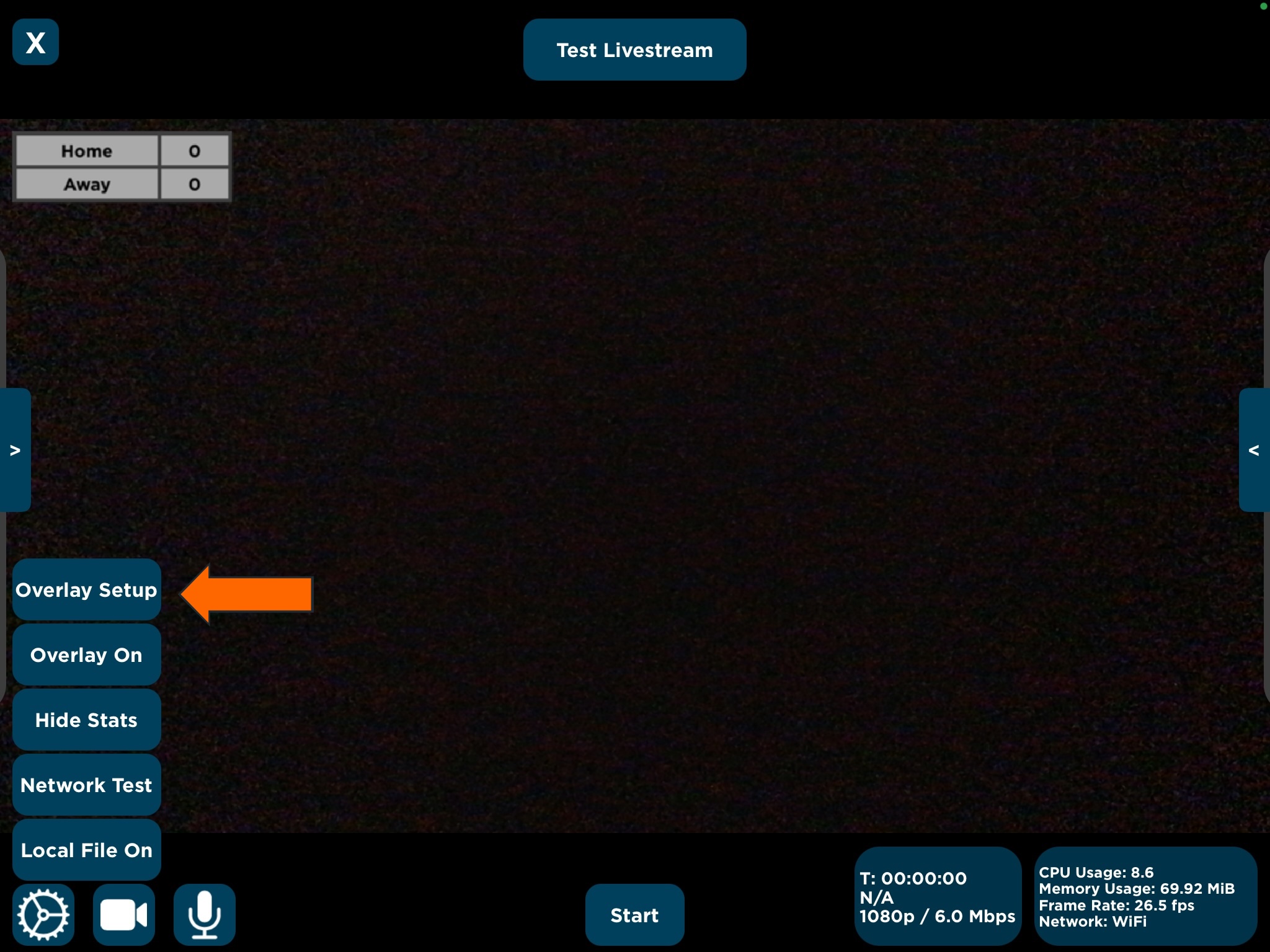Image resolution: width=1270 pixels, height=952 pixels.
Task: Tap the 1080p / 6.0 Mbps text
Action: 937,917
